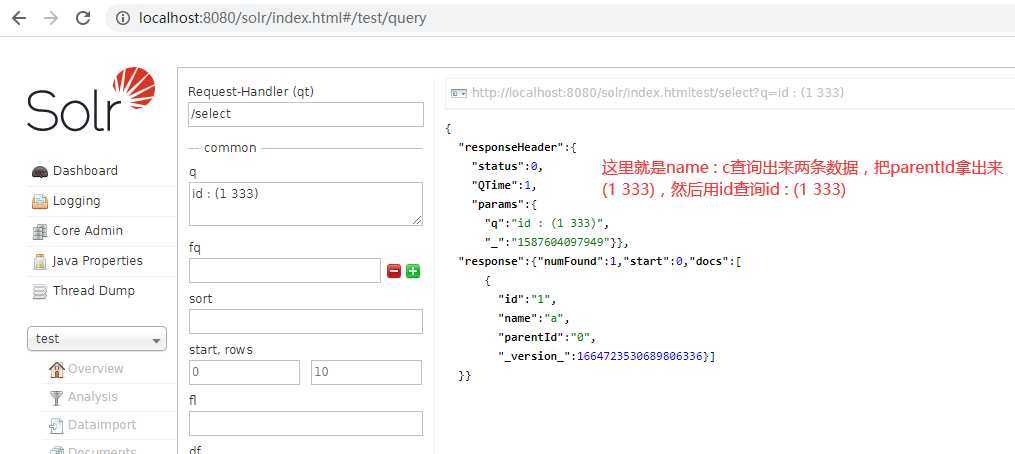Go to the Core Admin page
This screenshot has width=1015, height=454.
click(87, 231)
